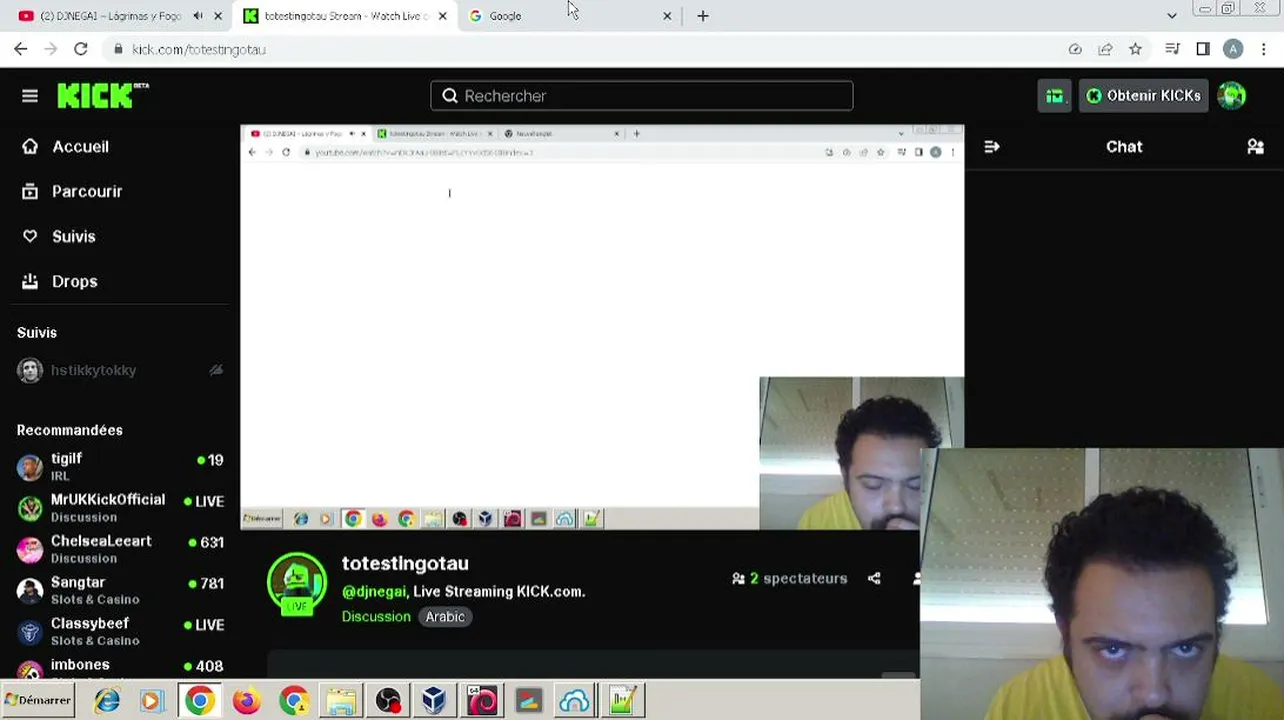
Task: Open the green gift box icon
Action: (1054, 96)
